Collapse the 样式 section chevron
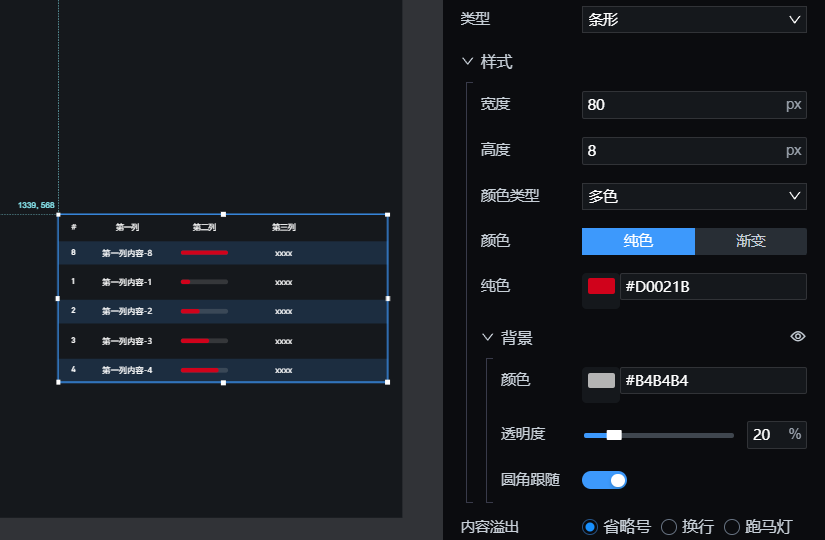Screen dimensions: 825x540 click(x=467, y=62)
